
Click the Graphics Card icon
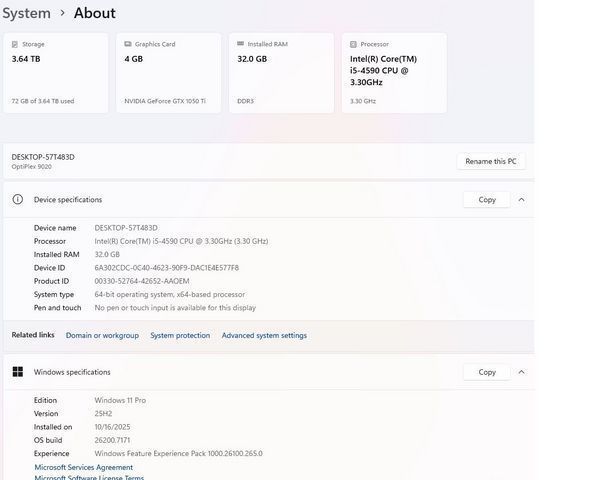coord(127,44)
